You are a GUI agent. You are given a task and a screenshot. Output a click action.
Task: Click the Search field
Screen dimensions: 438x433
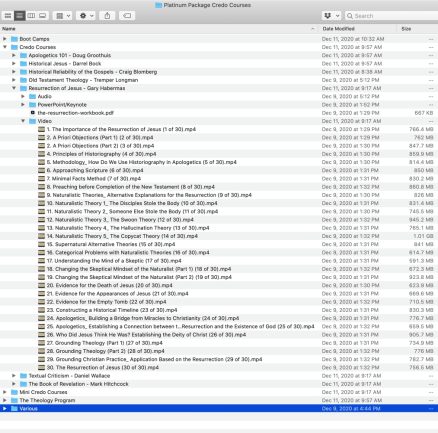tap(391, 16)
